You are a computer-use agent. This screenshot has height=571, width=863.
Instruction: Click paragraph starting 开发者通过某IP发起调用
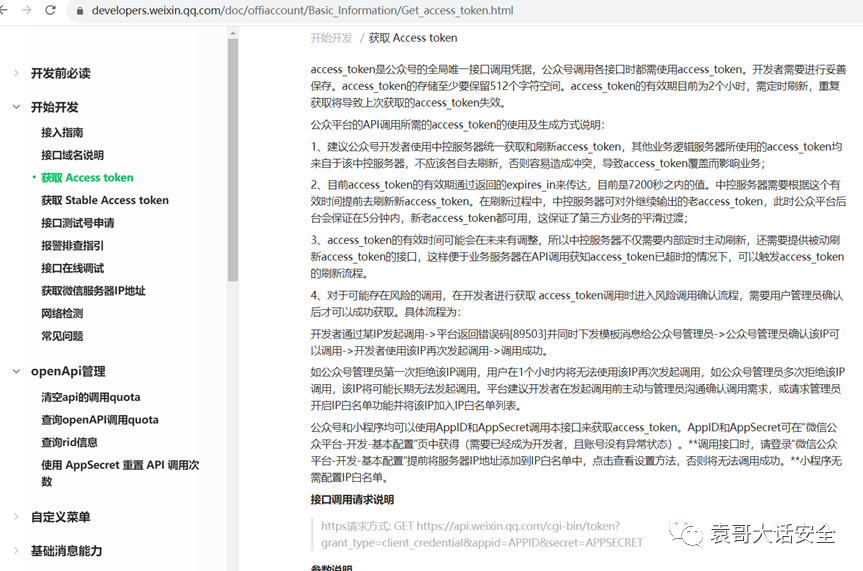(575, 342)
